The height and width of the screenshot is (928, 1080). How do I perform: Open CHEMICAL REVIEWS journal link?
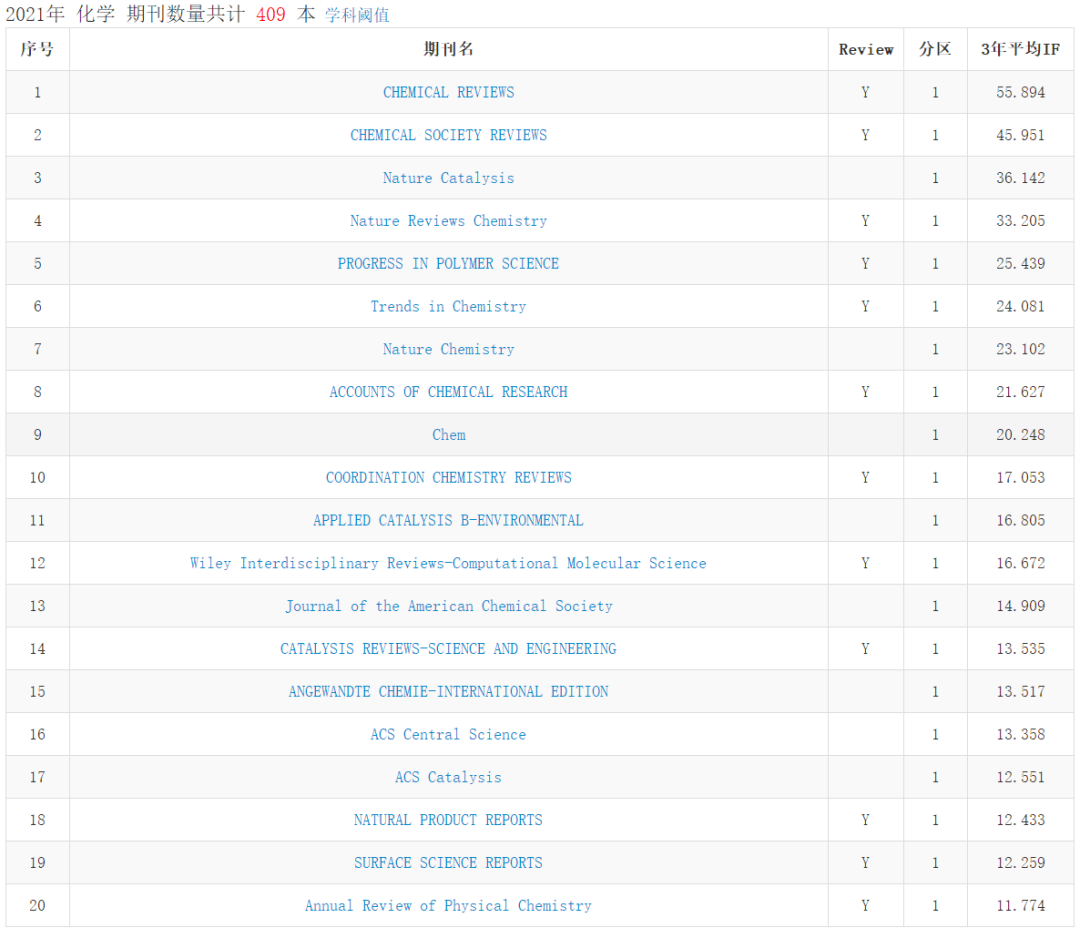(448, 92)
